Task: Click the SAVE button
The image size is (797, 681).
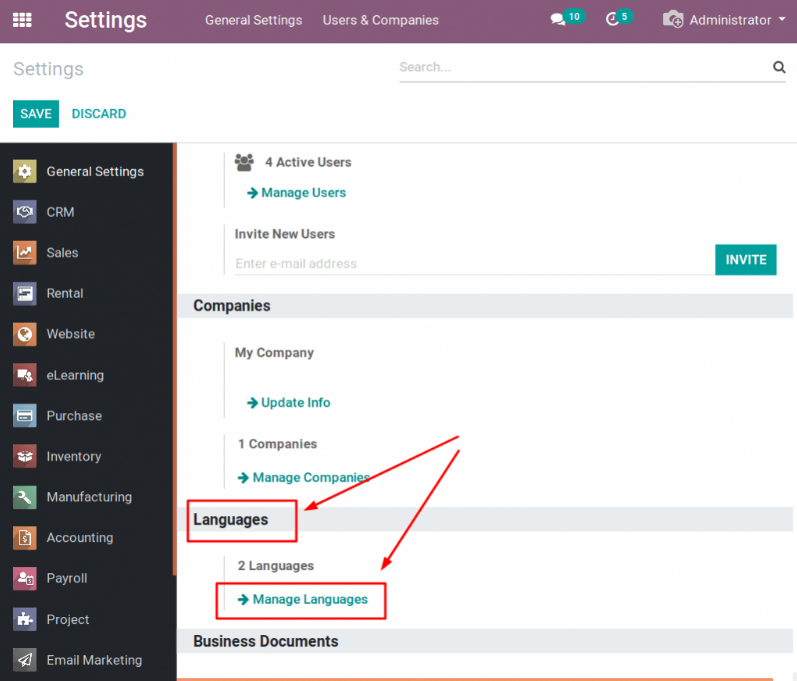Action: tap(36, 114)
